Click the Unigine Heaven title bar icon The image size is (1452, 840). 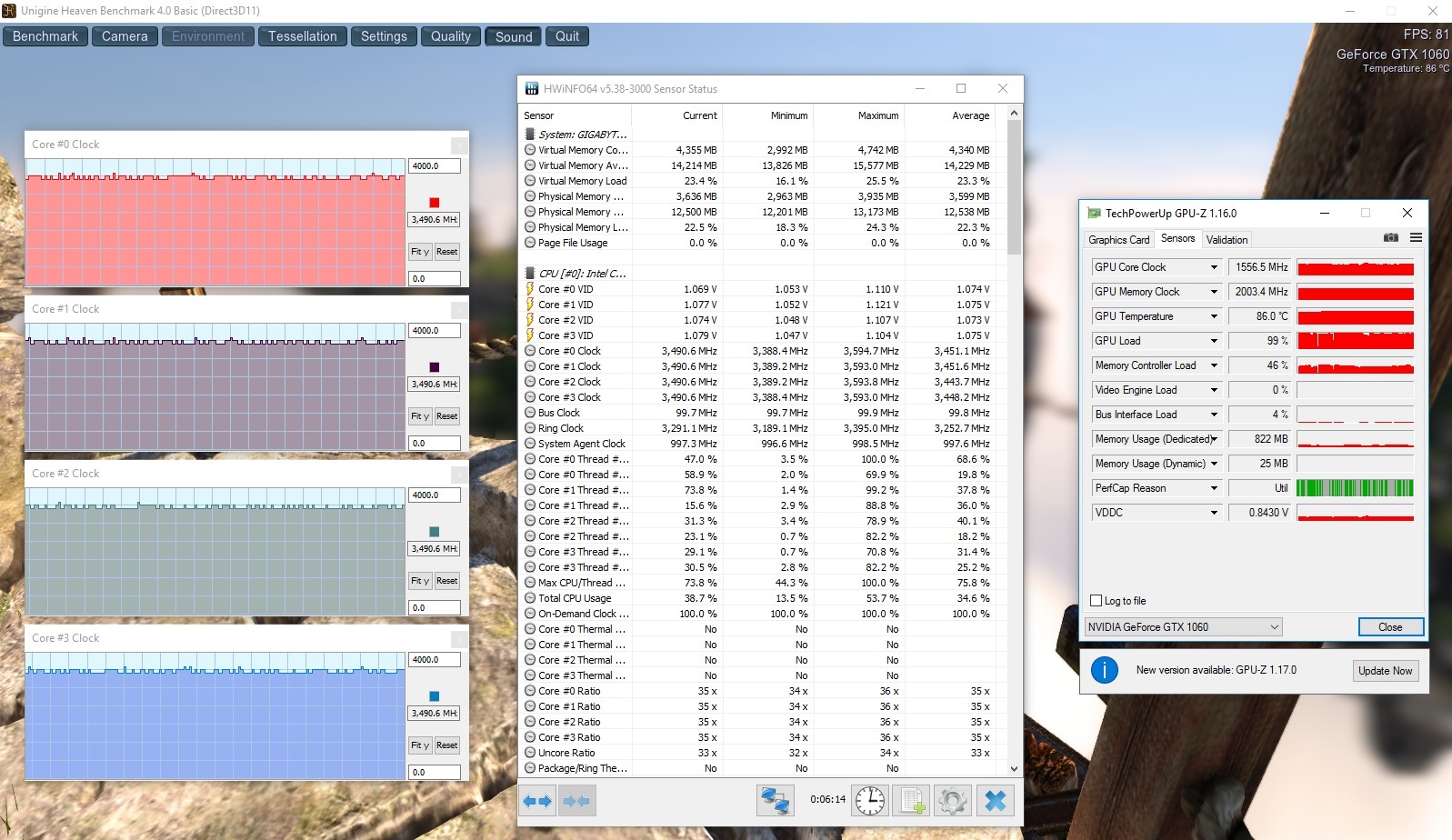[x=8, y=11]
